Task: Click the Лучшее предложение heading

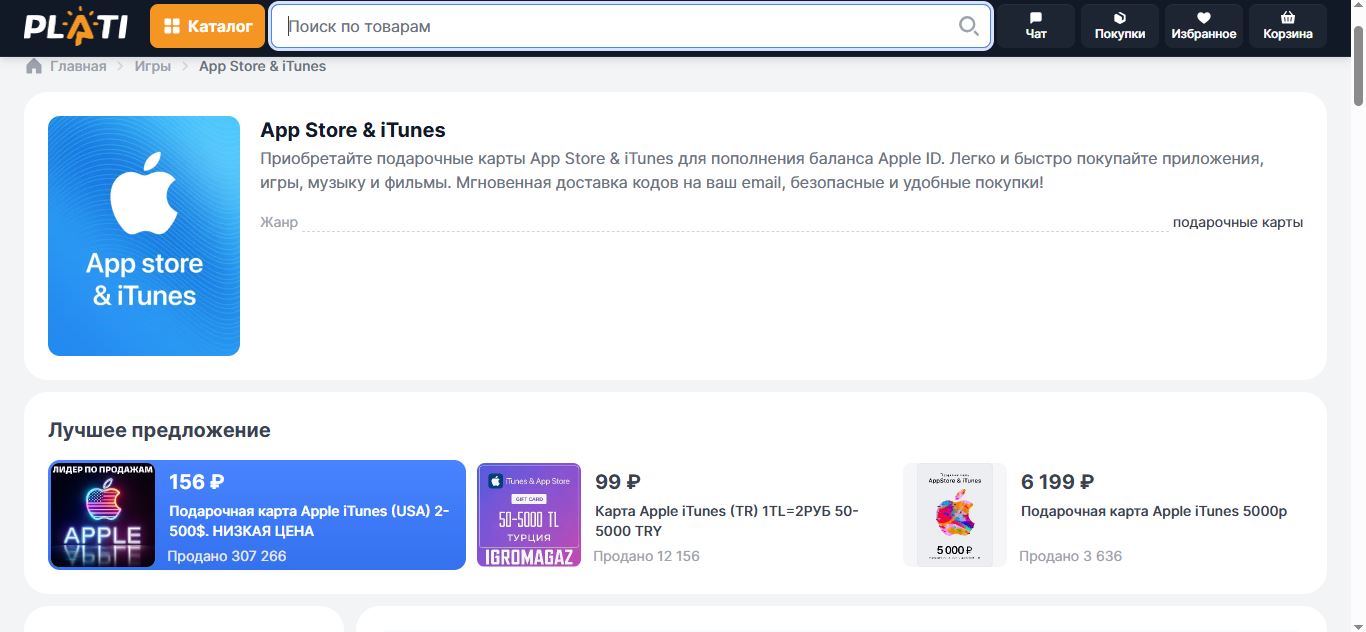Action: pyautogui.click(x=159, y=430)
